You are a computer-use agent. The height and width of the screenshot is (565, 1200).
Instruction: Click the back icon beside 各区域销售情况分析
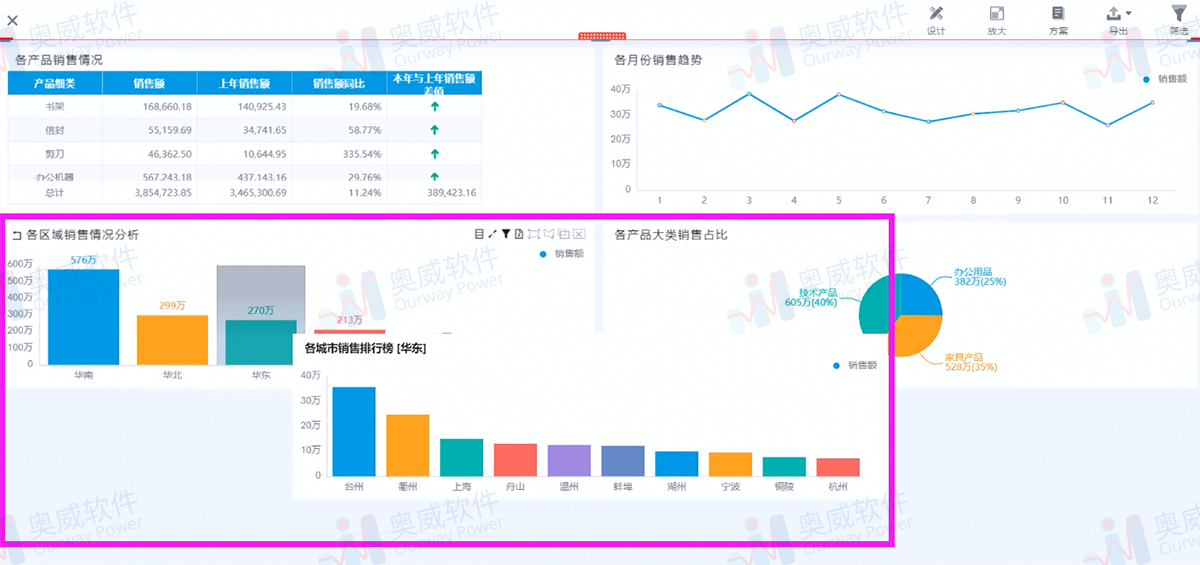tap(16, 235)
